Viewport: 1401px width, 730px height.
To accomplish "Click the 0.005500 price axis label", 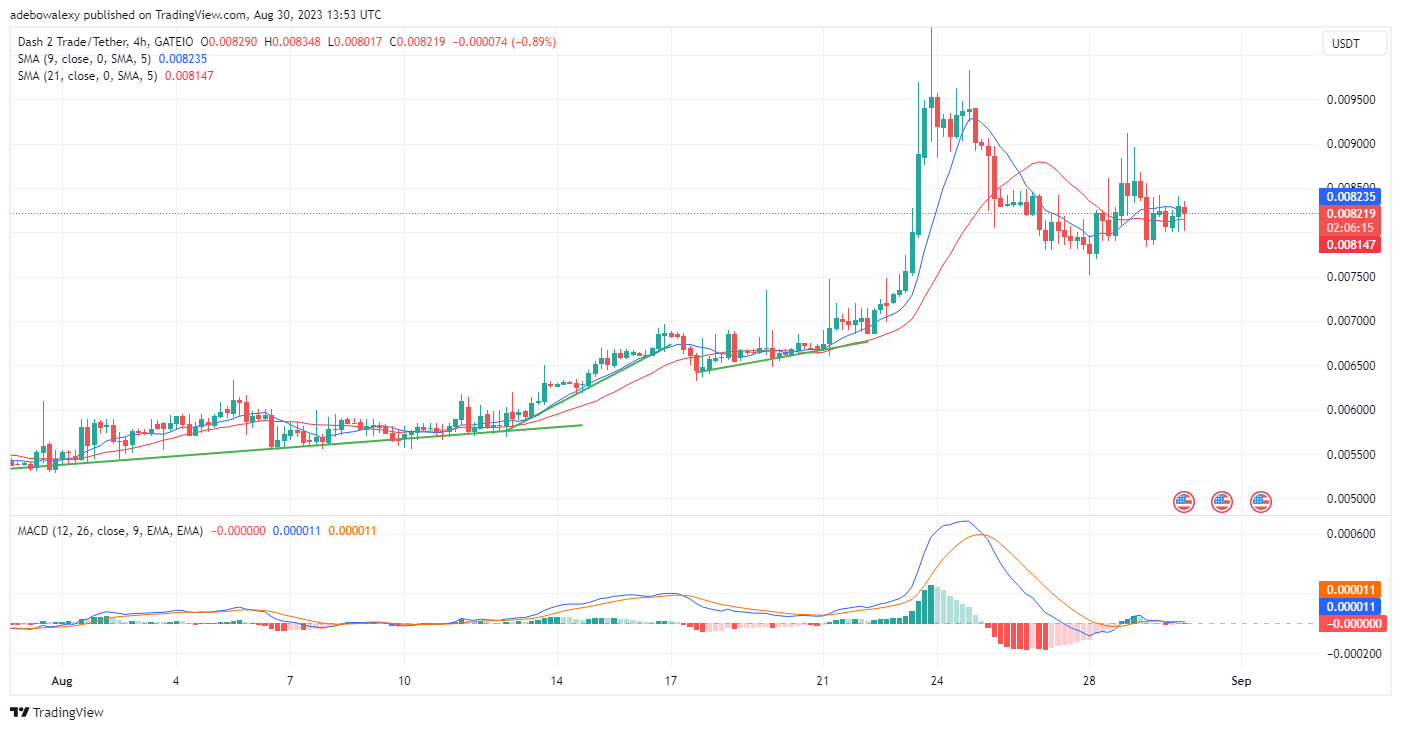I will 1351,454.
